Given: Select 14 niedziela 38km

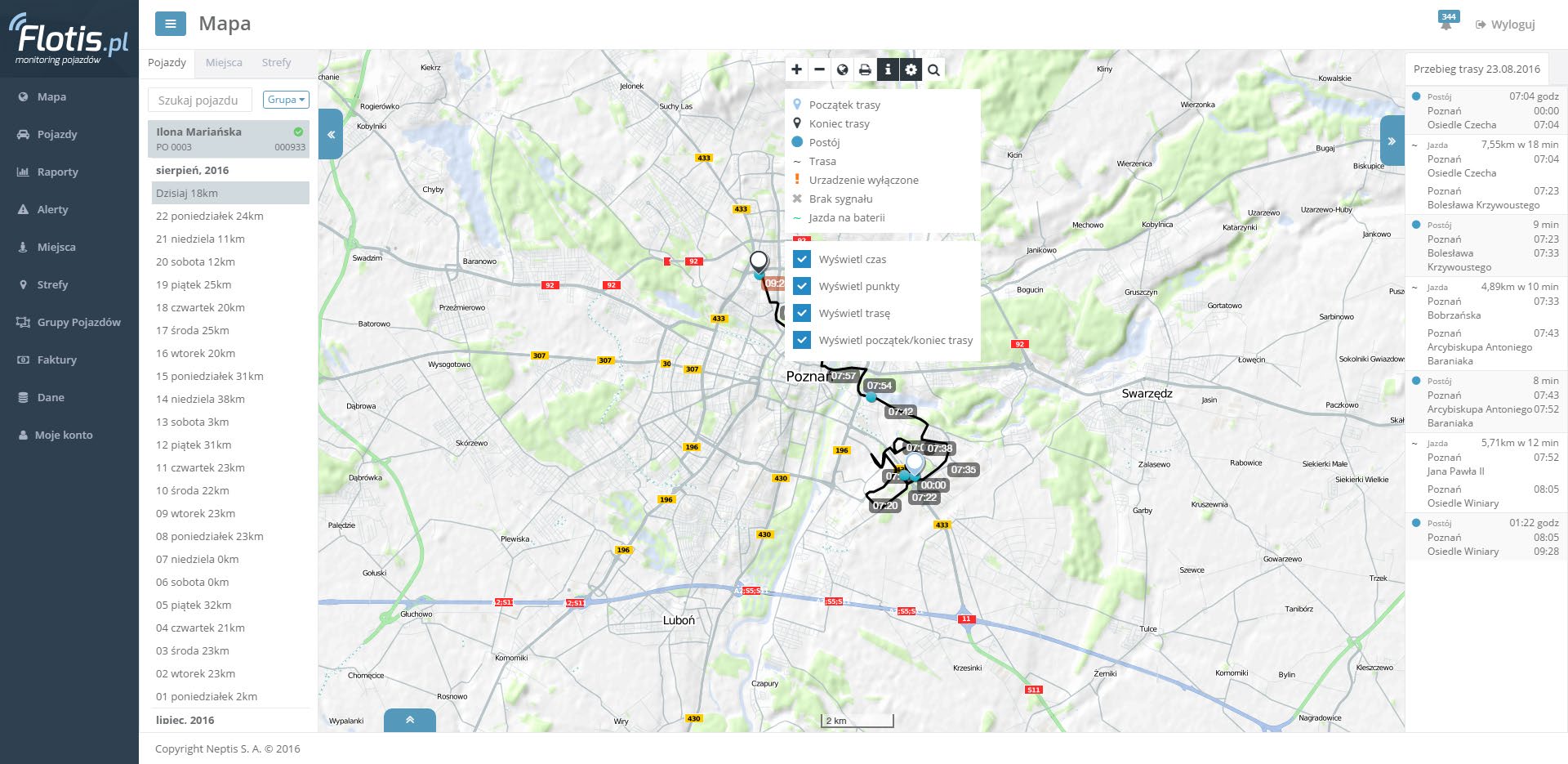Looking at the screenshot, I should 230,399.
